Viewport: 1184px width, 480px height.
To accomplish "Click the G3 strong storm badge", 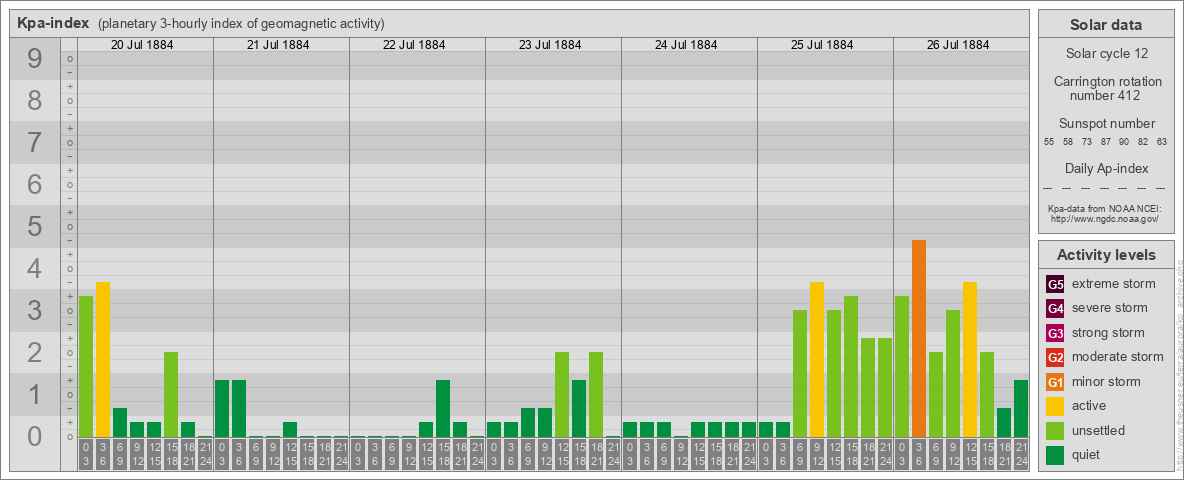I will (x=1055, y=333).
